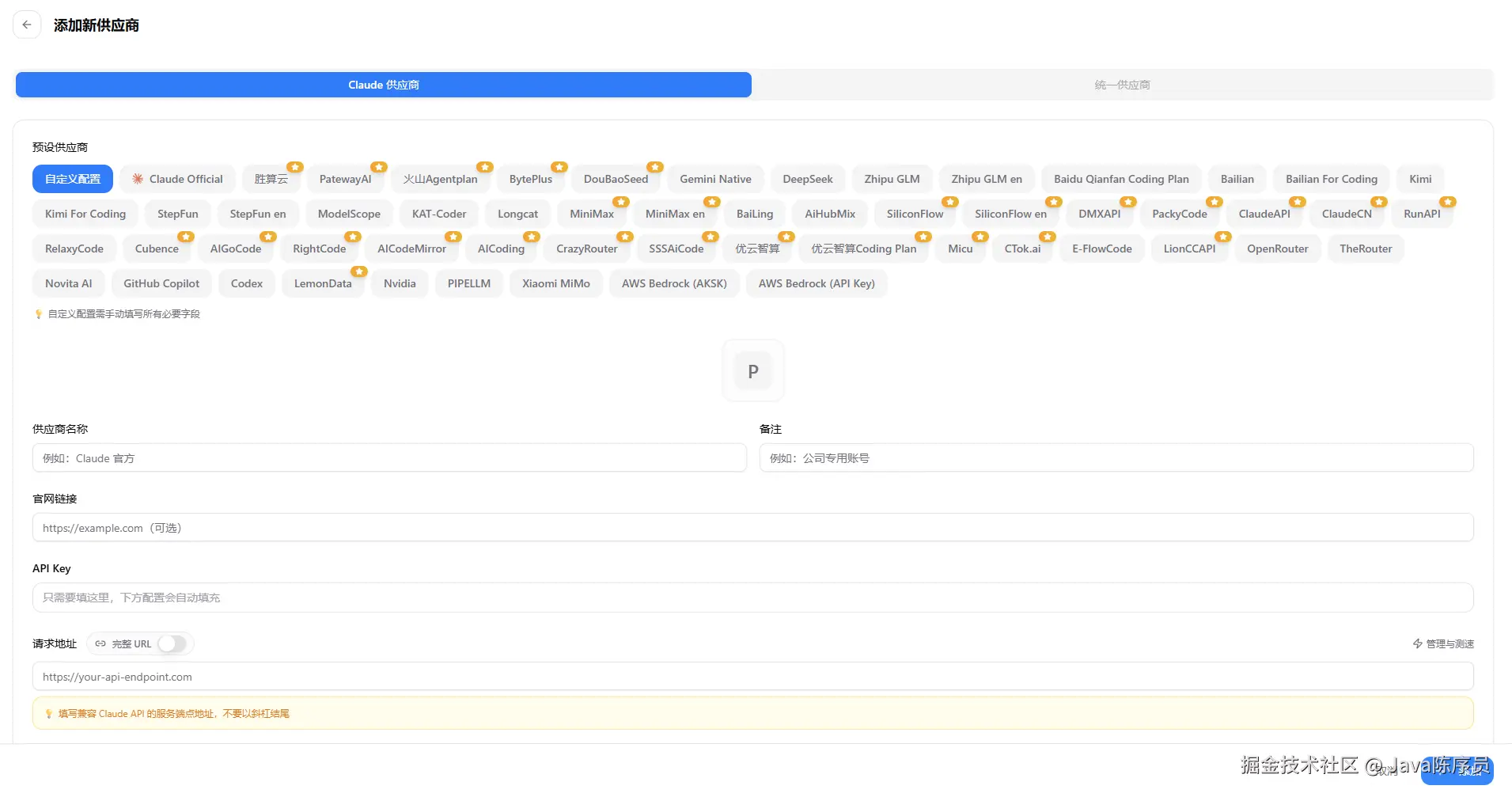Click into the API Key field
Screen dimensions: 1512x797
point(753,597)
